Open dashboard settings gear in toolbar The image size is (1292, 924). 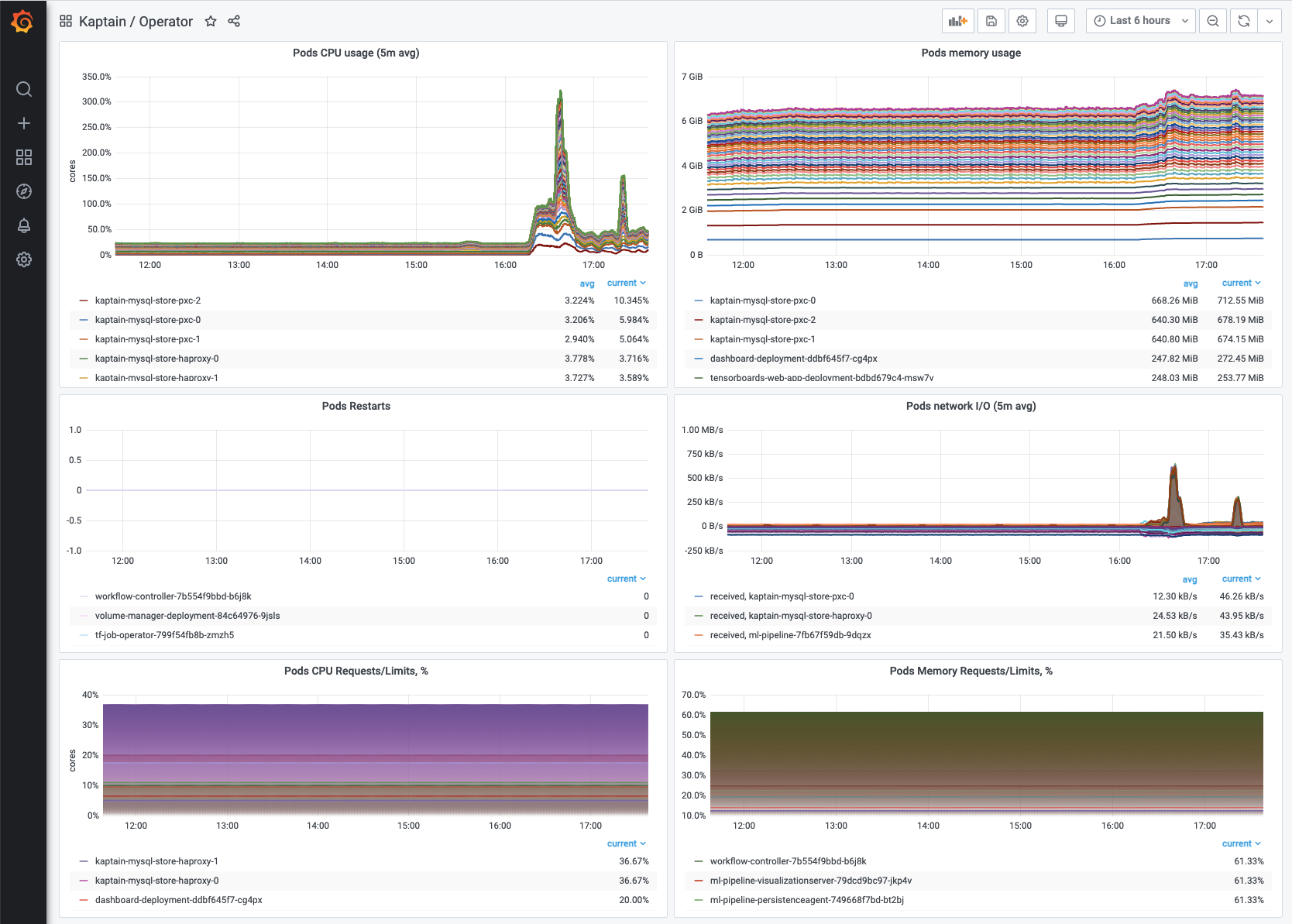(x=1022, y=21)
